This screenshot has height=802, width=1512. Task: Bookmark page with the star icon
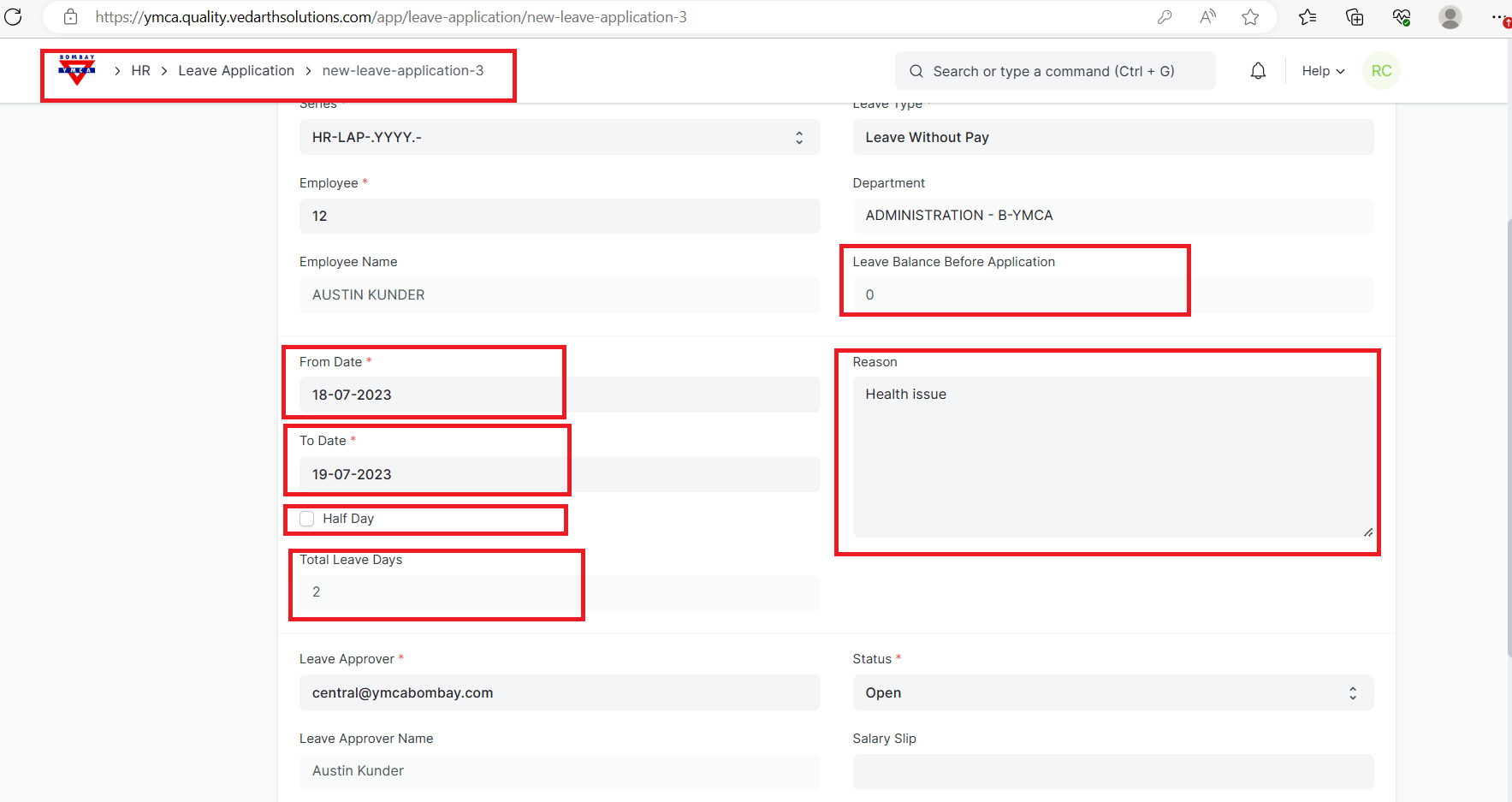coord(1250,17)
